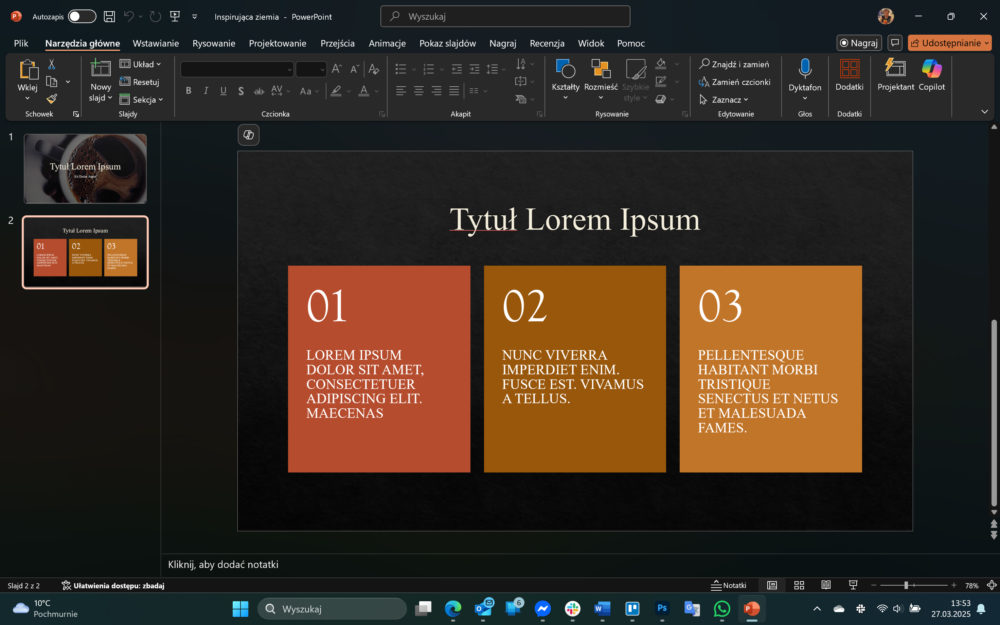Viewport: 1000px width, 625px height.
Task: Center the text
Action: [418, 91]
